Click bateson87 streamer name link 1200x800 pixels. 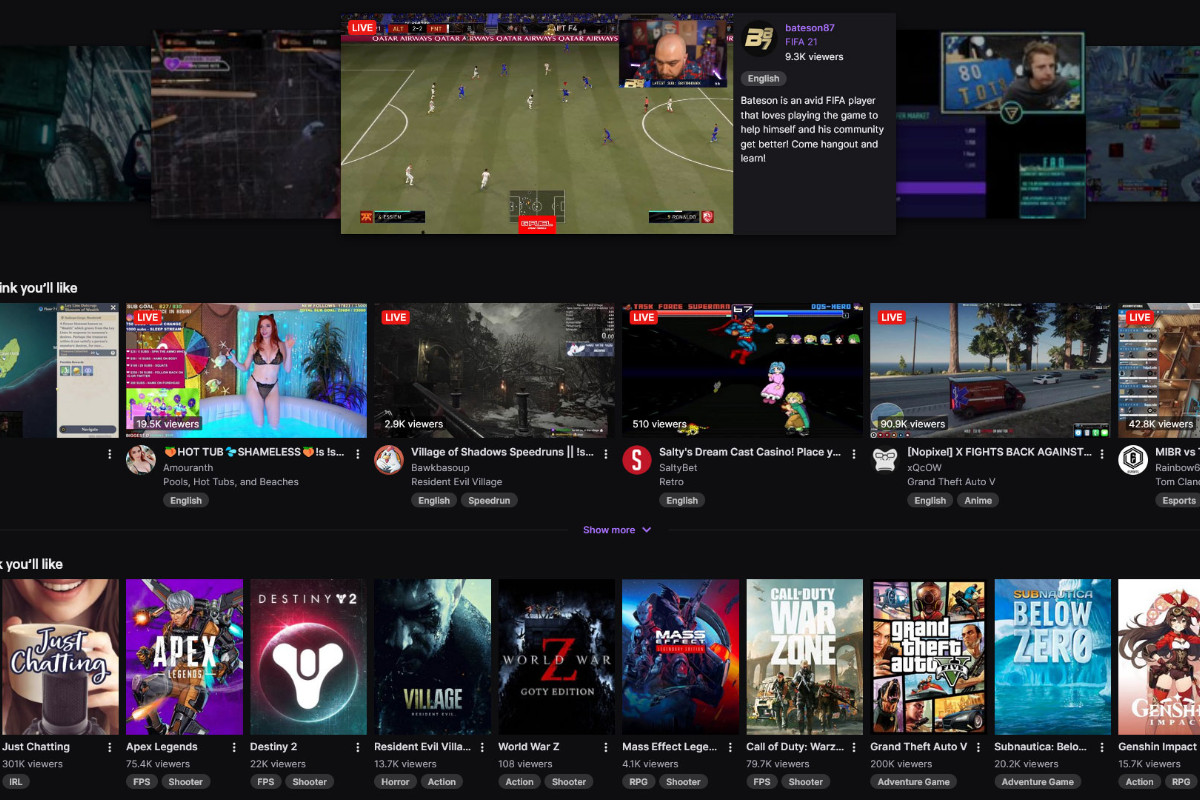pos(810,28)
